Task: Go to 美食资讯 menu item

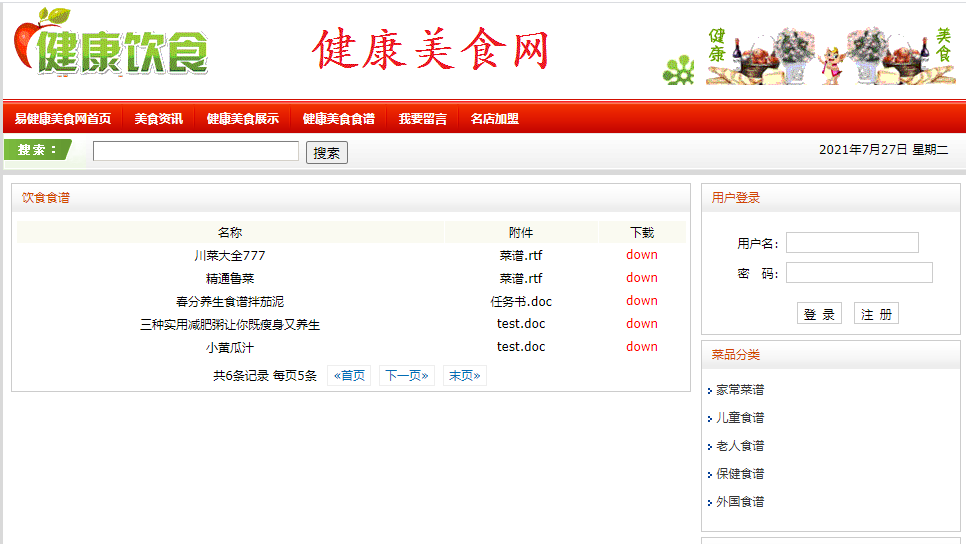Action: pyautogui.click(x=158, y=118)
